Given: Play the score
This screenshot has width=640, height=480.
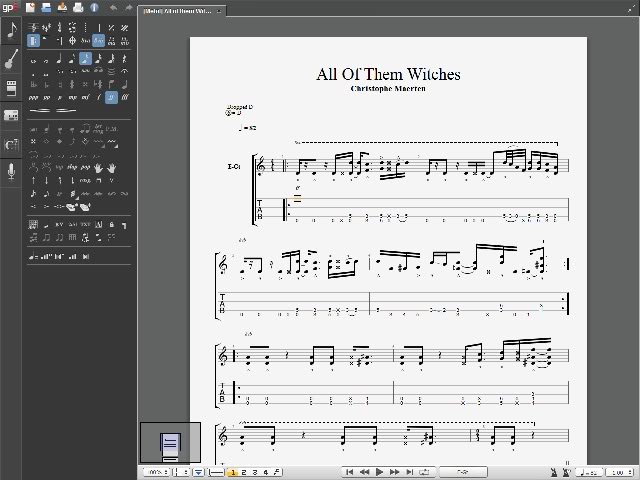Looking at the screenshot, I should pyautogui.click(x=379, y=472).
